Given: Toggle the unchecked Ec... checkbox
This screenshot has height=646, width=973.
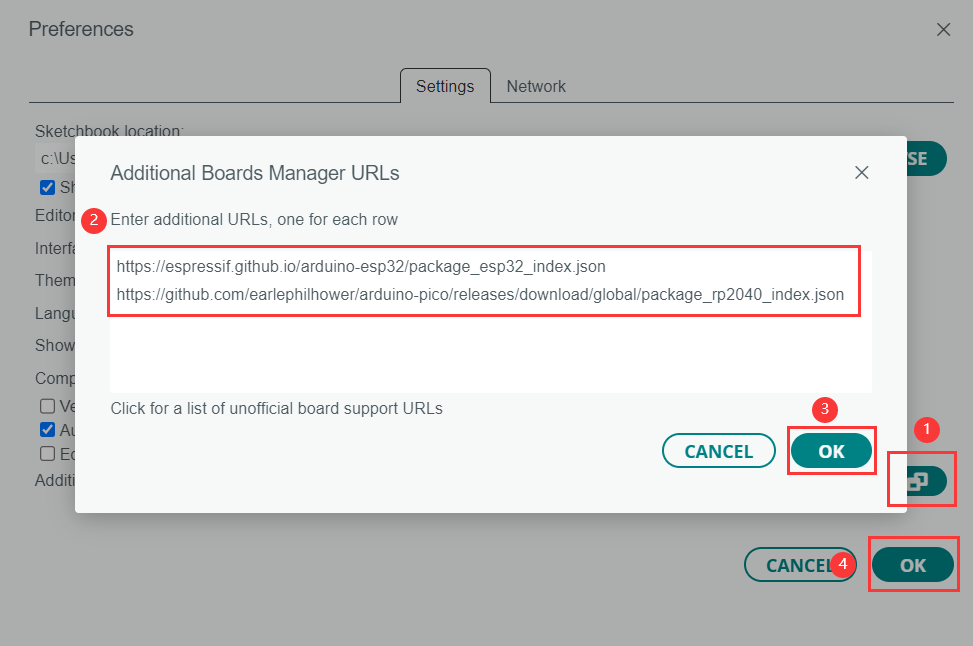Looking at the screenshot, I should click(x=47, y=454).
